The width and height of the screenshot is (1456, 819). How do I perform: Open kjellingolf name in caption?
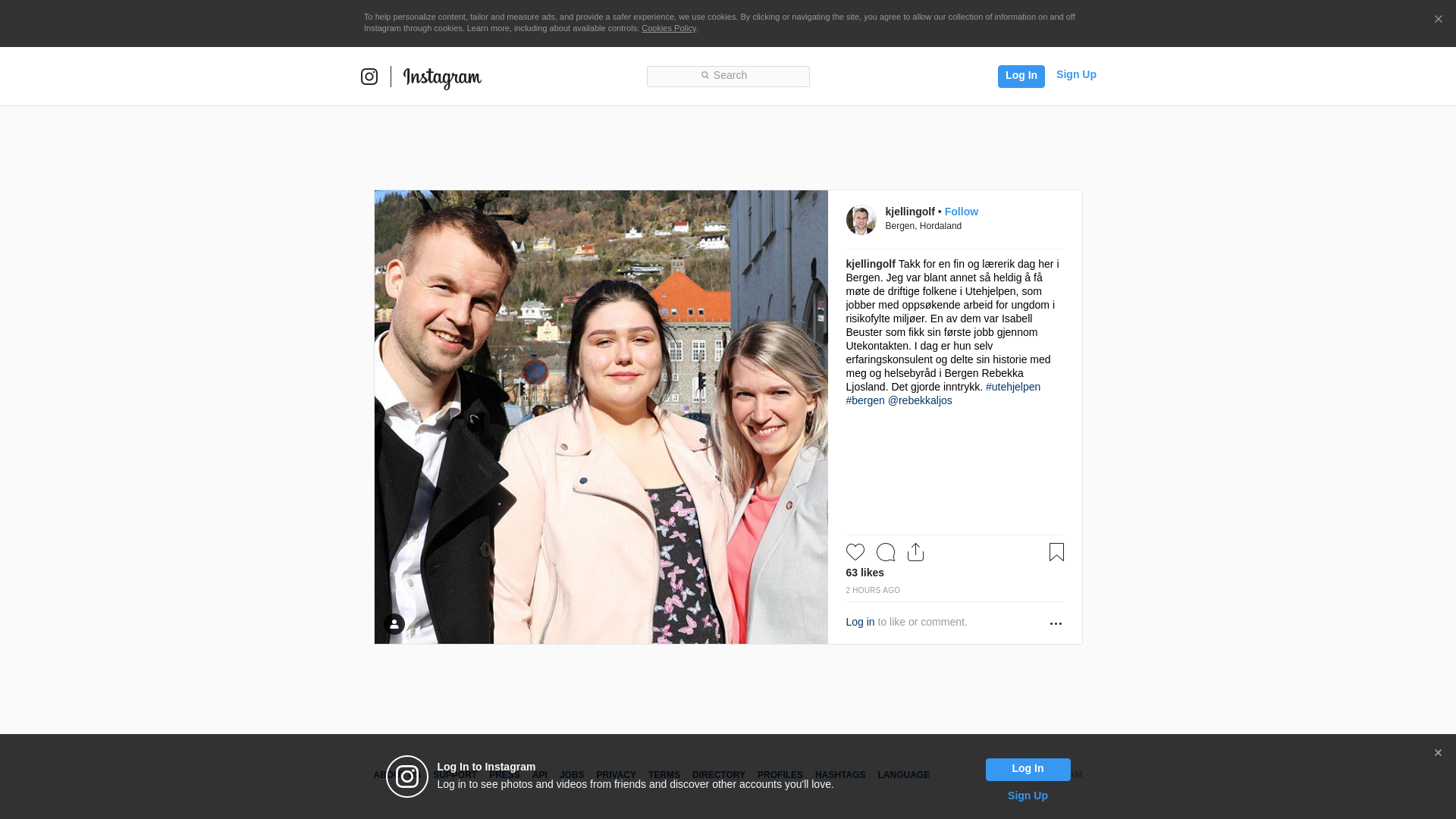click(x=871, y=264)
